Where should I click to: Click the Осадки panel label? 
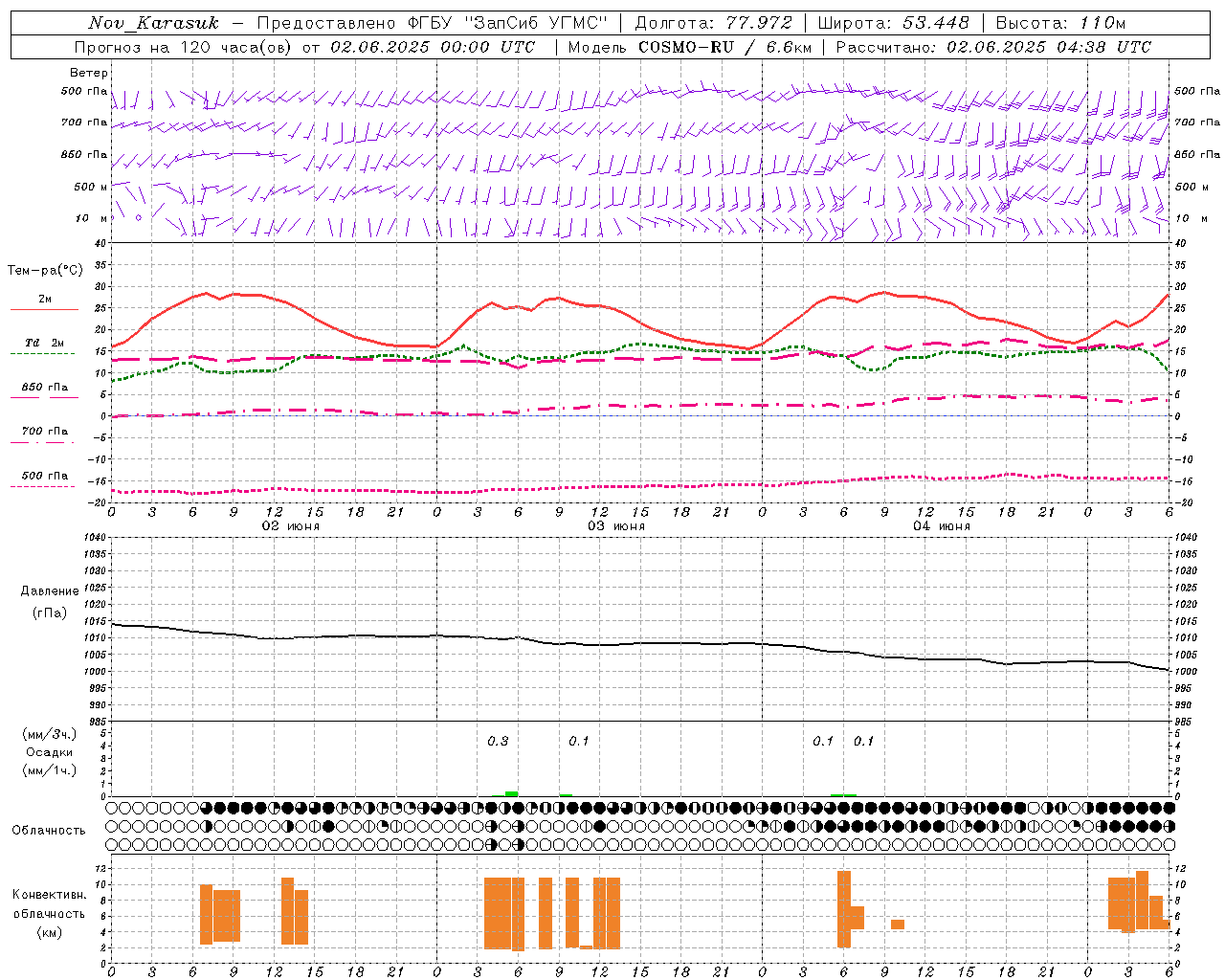[50, 752]
